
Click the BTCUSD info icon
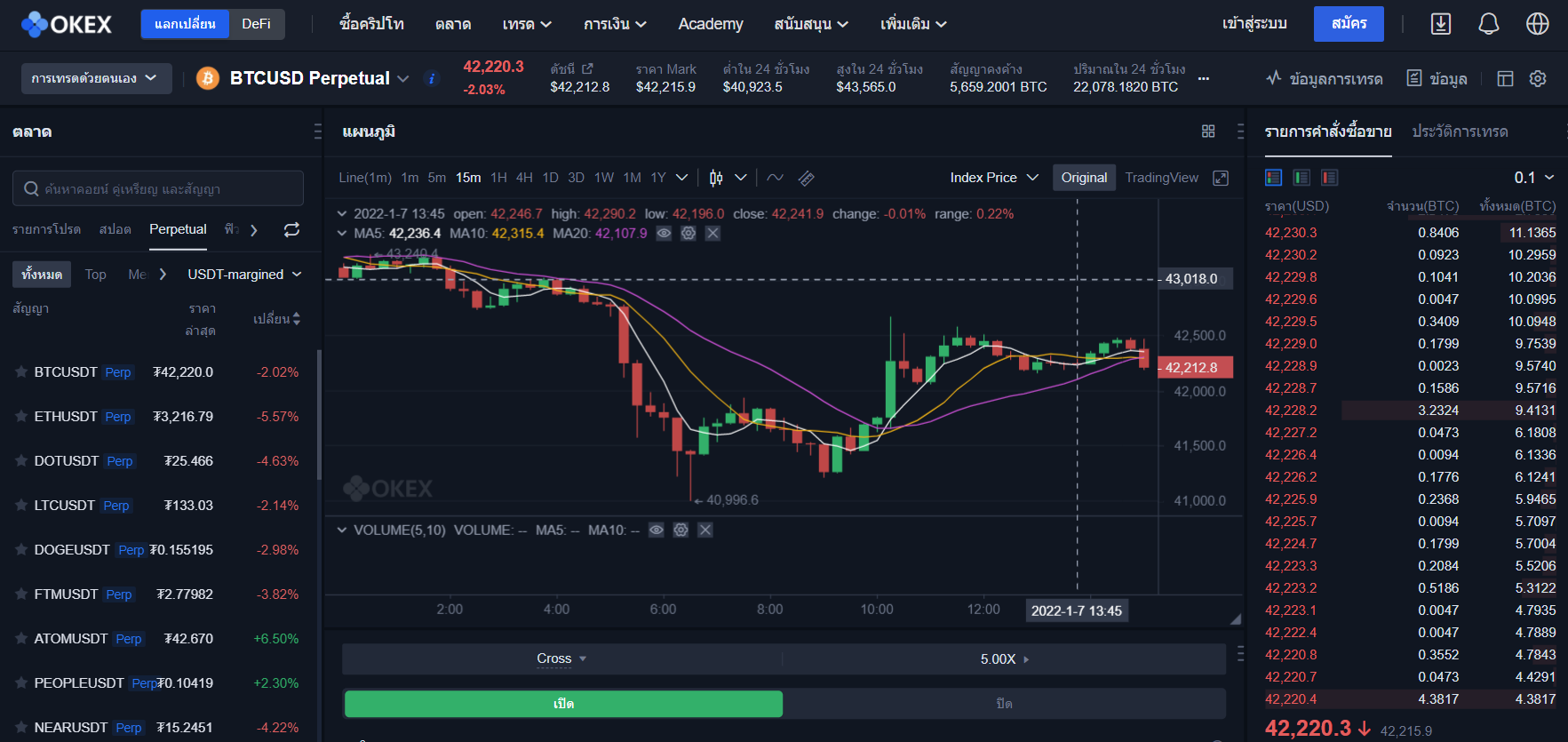(432, 78)
